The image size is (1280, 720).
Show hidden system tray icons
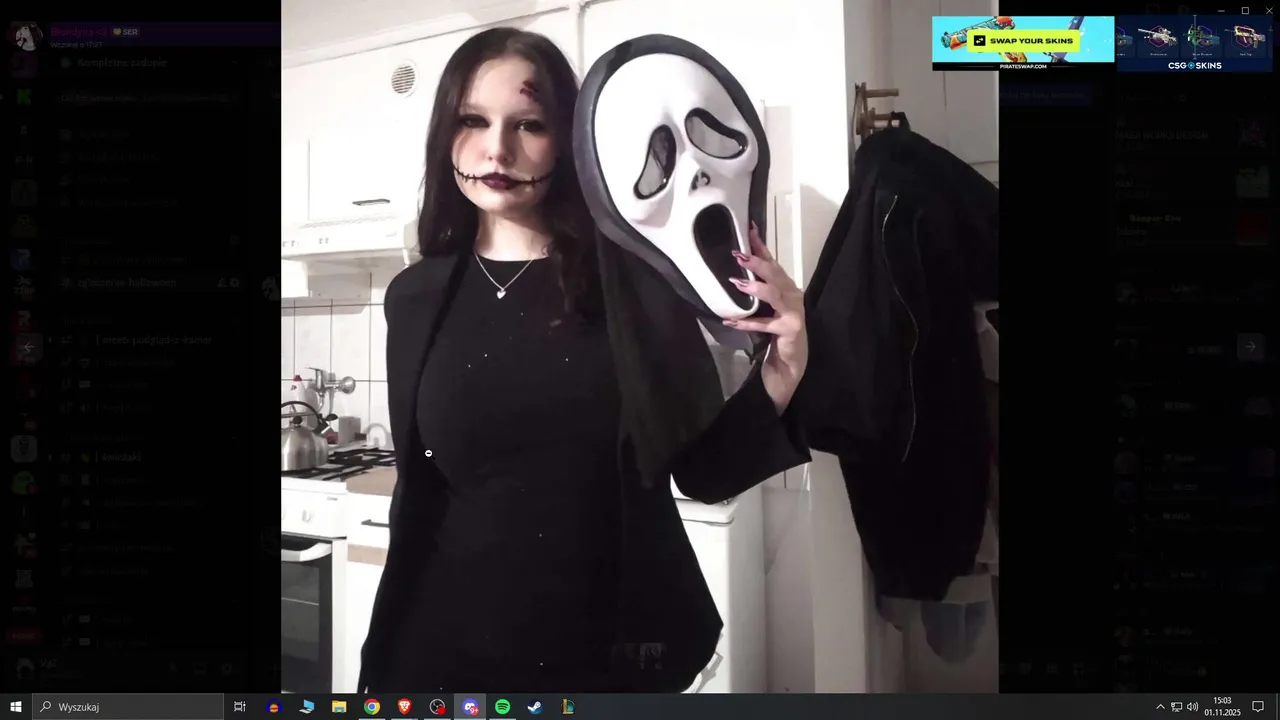[1160, 707]
